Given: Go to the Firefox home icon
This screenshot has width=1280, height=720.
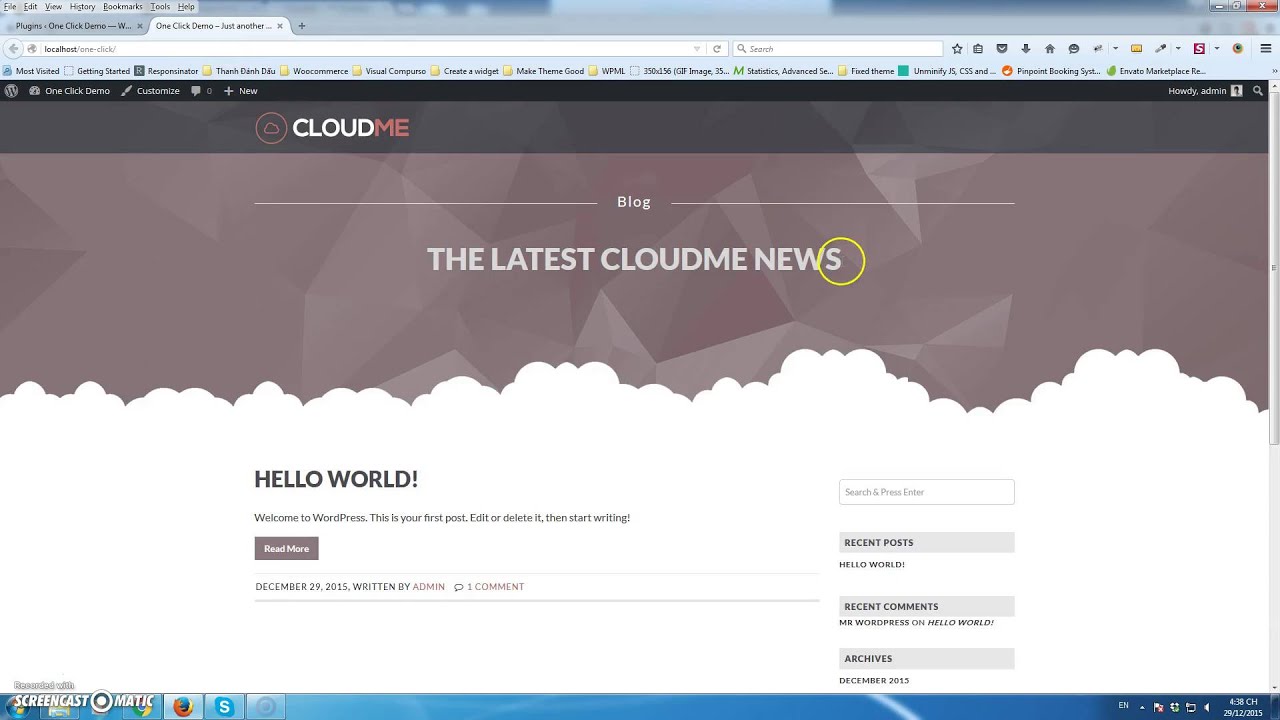Looking at the screenshot, I should pyautogui.click(x=1050, y=48).
